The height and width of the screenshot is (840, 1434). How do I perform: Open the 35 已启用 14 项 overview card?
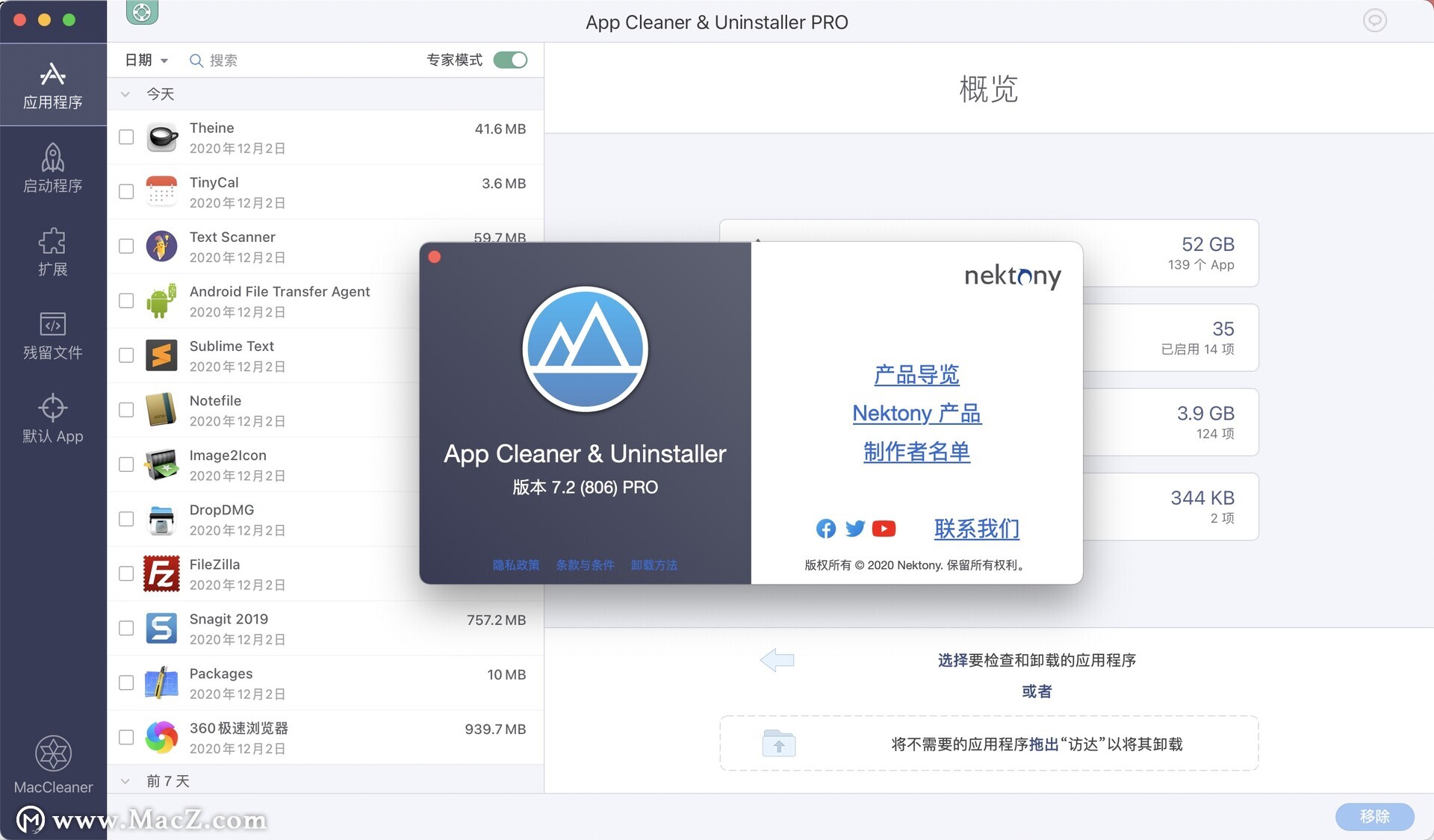tap(1170, 337)
